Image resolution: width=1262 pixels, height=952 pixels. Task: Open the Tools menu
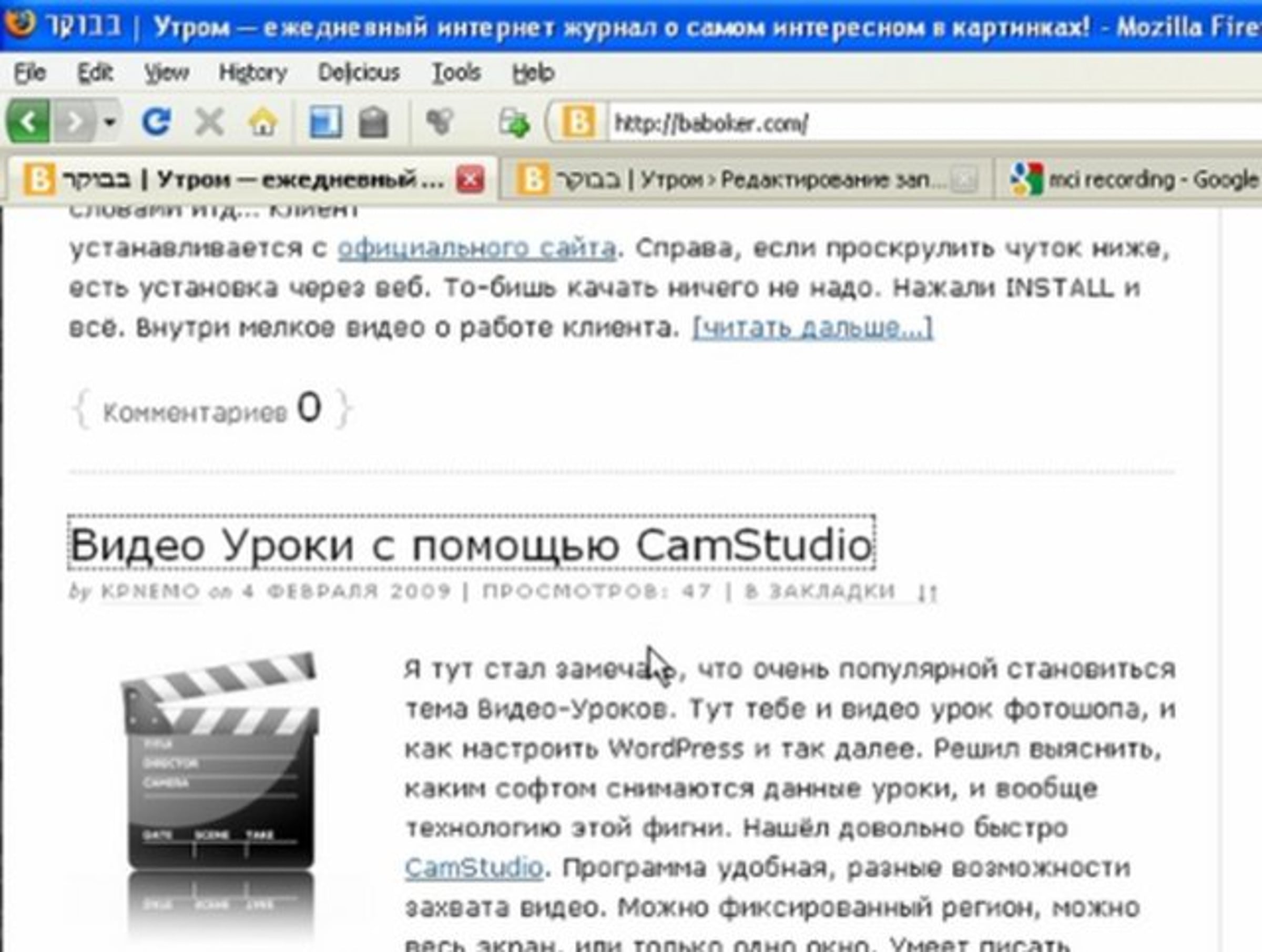pos(456,73)
